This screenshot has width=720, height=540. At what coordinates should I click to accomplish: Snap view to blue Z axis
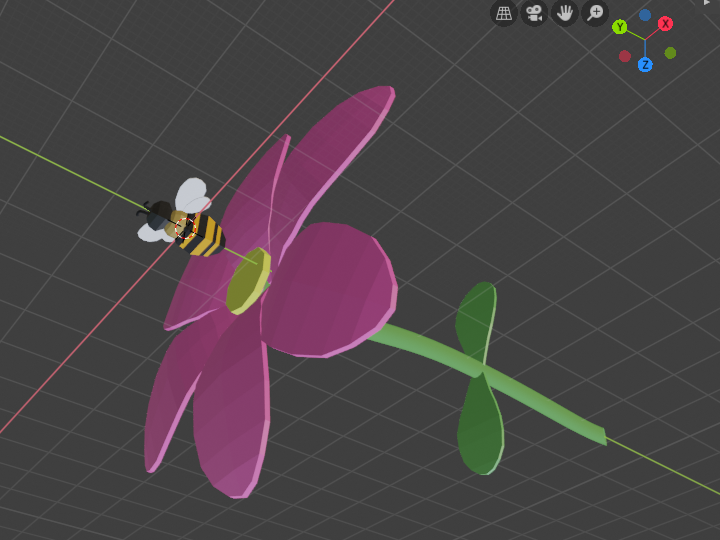(645, 65)
